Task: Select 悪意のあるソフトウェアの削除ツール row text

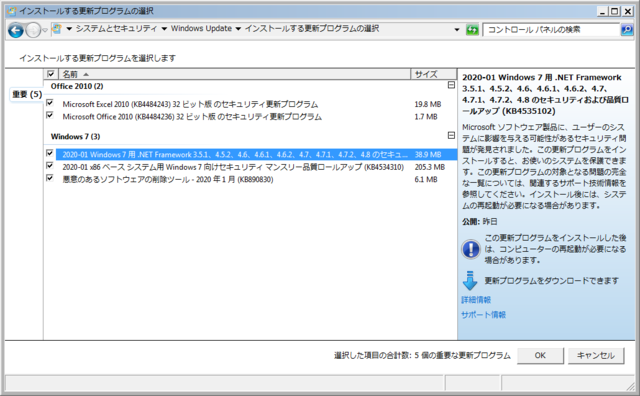Action: tap(168, 180)
